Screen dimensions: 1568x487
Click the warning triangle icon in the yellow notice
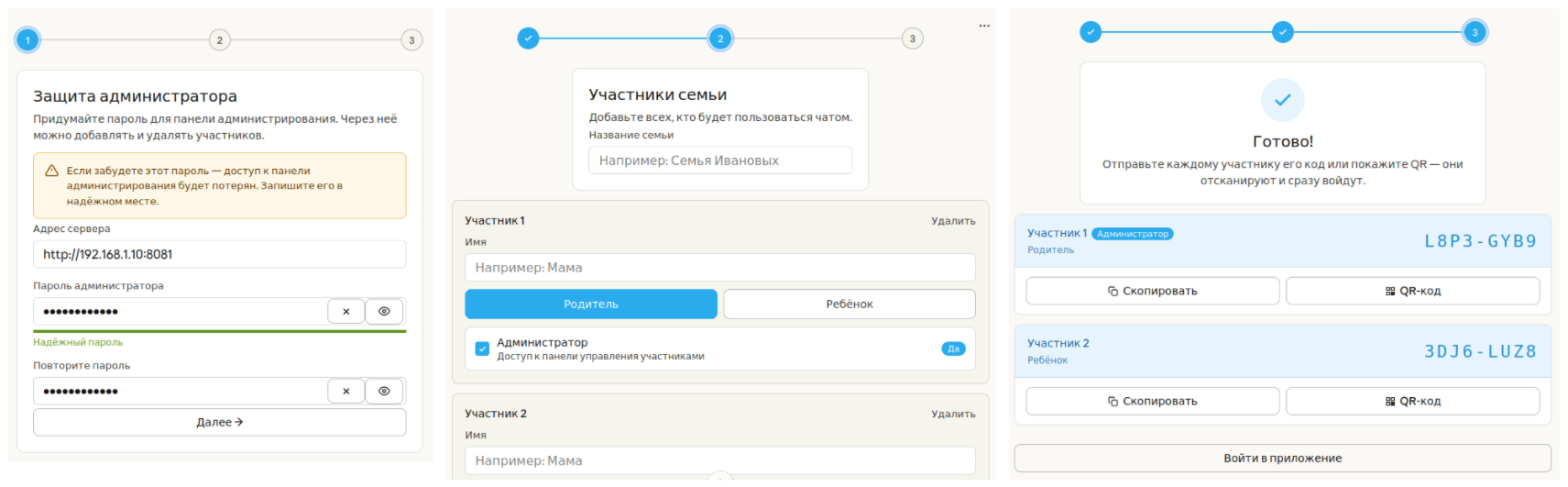click(52, 171)
